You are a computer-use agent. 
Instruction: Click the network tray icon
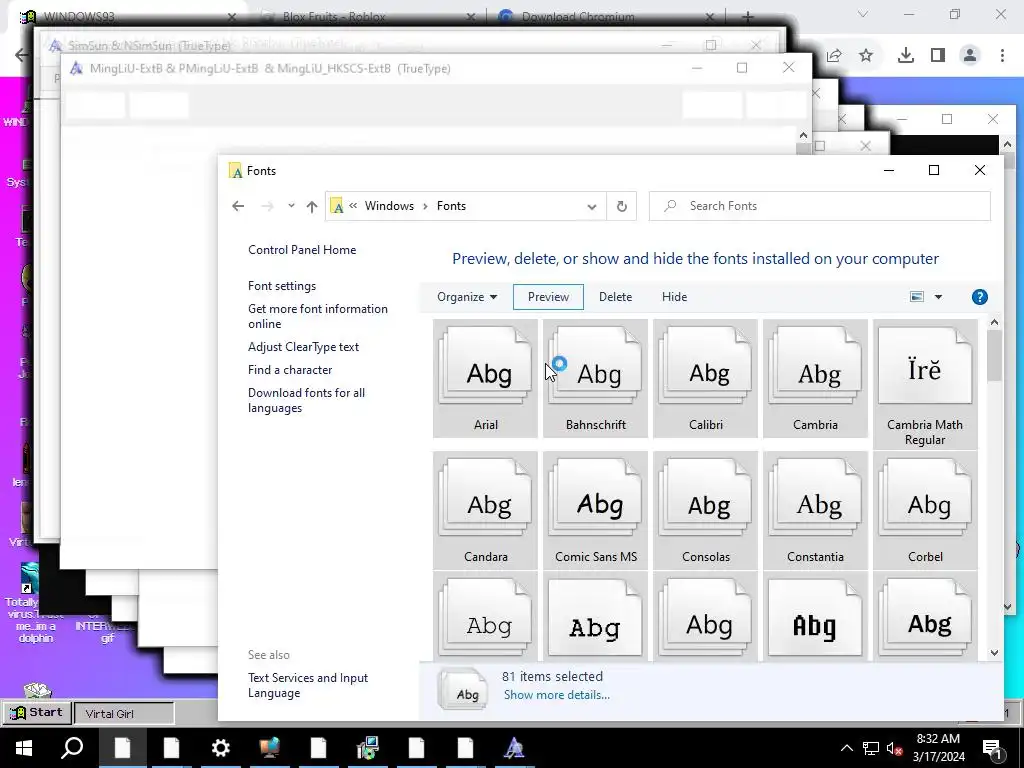(x=871, y=749)
